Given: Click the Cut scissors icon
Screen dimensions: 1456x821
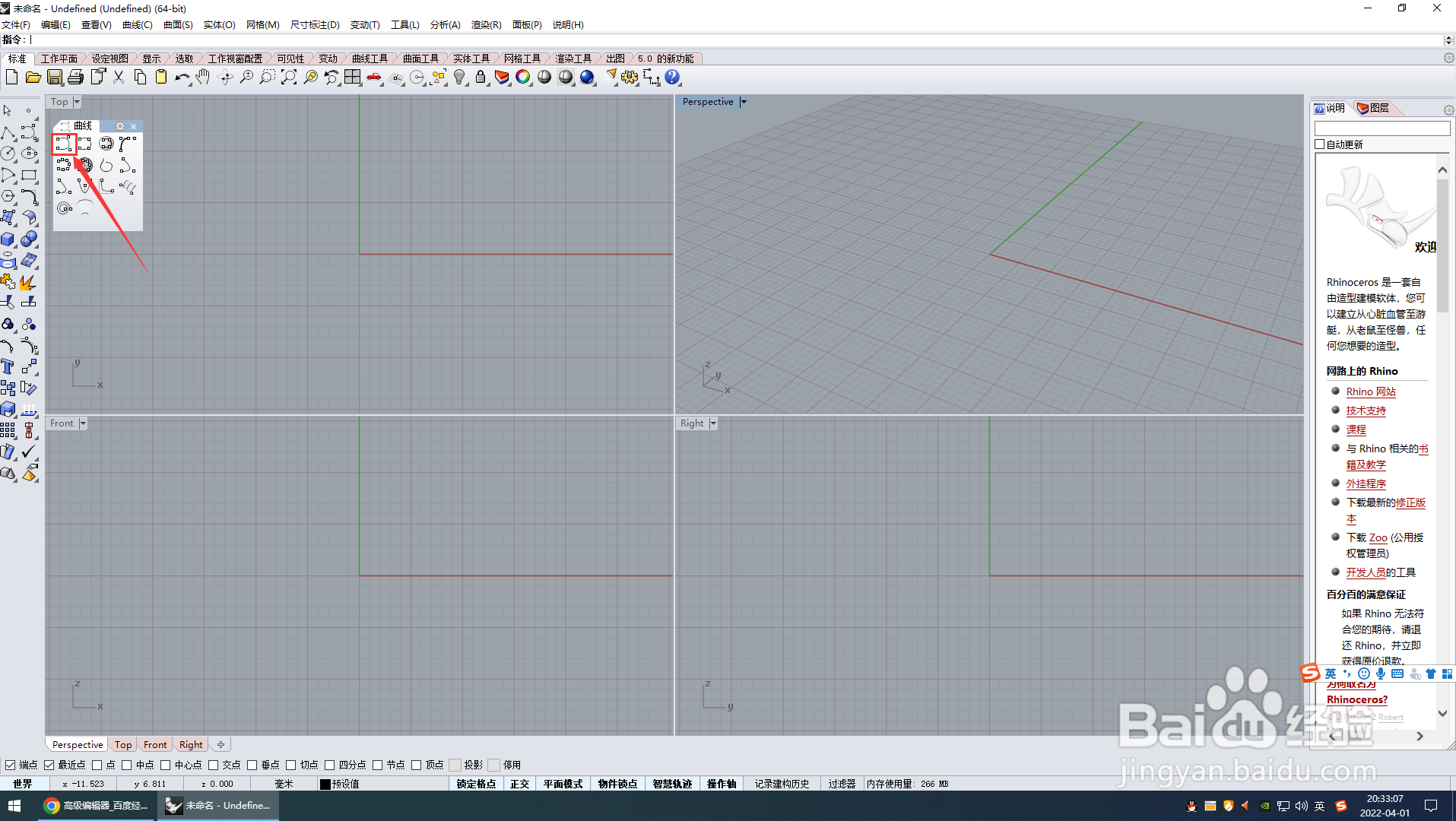Looking at the screenshot, I should 119,77.
